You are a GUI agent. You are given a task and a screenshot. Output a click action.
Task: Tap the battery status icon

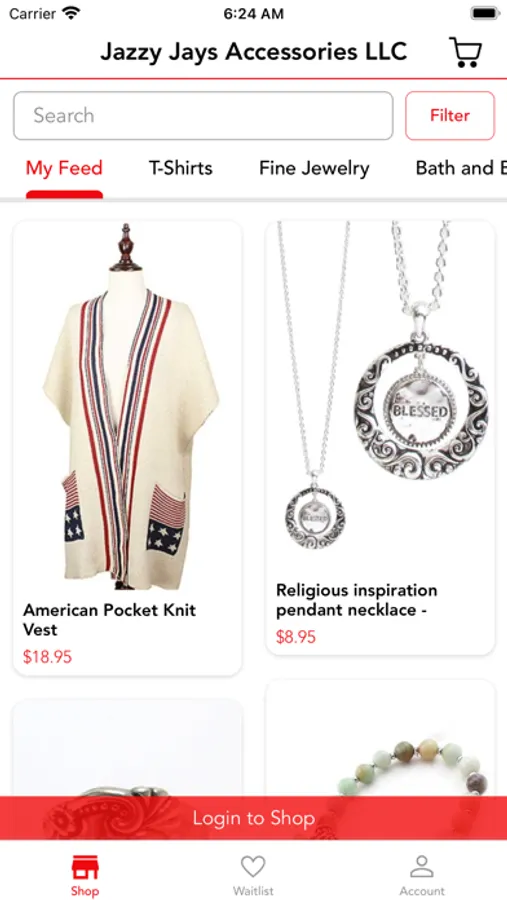[x=485, y=13]
